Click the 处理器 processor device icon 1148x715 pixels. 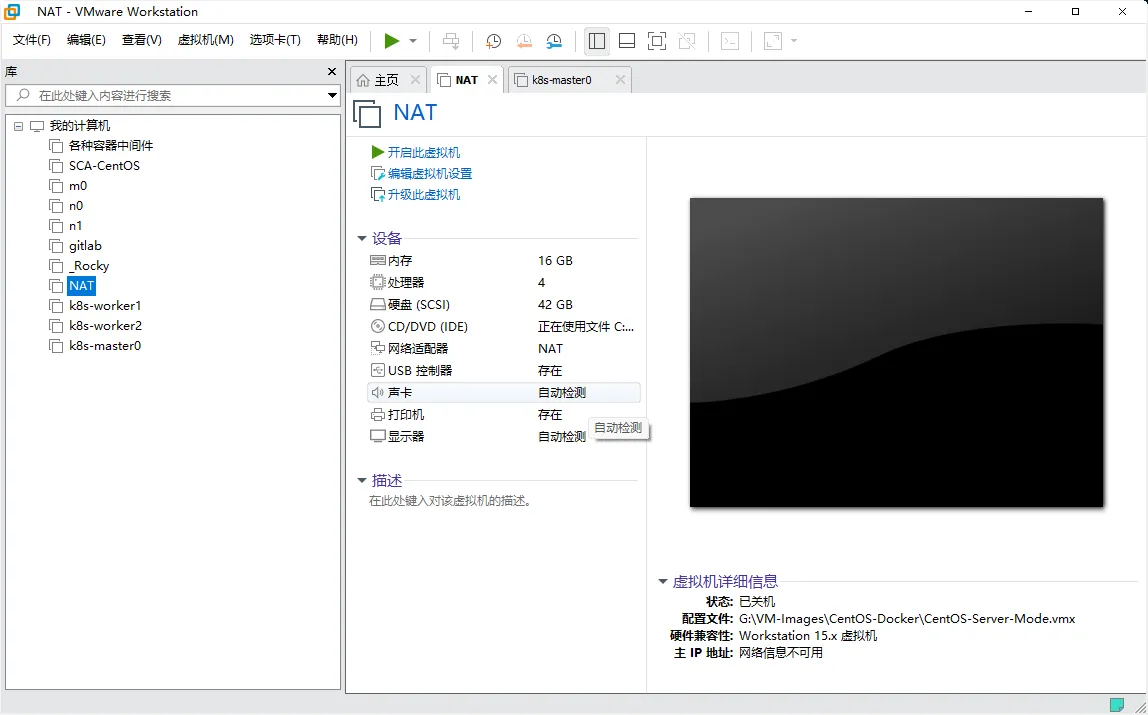[378, 282]
